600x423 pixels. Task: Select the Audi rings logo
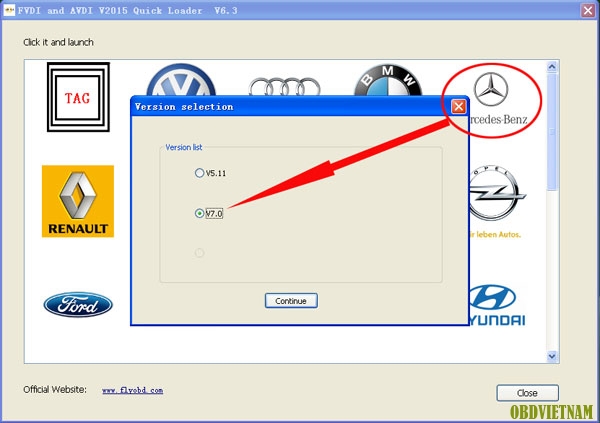[283, 85]
